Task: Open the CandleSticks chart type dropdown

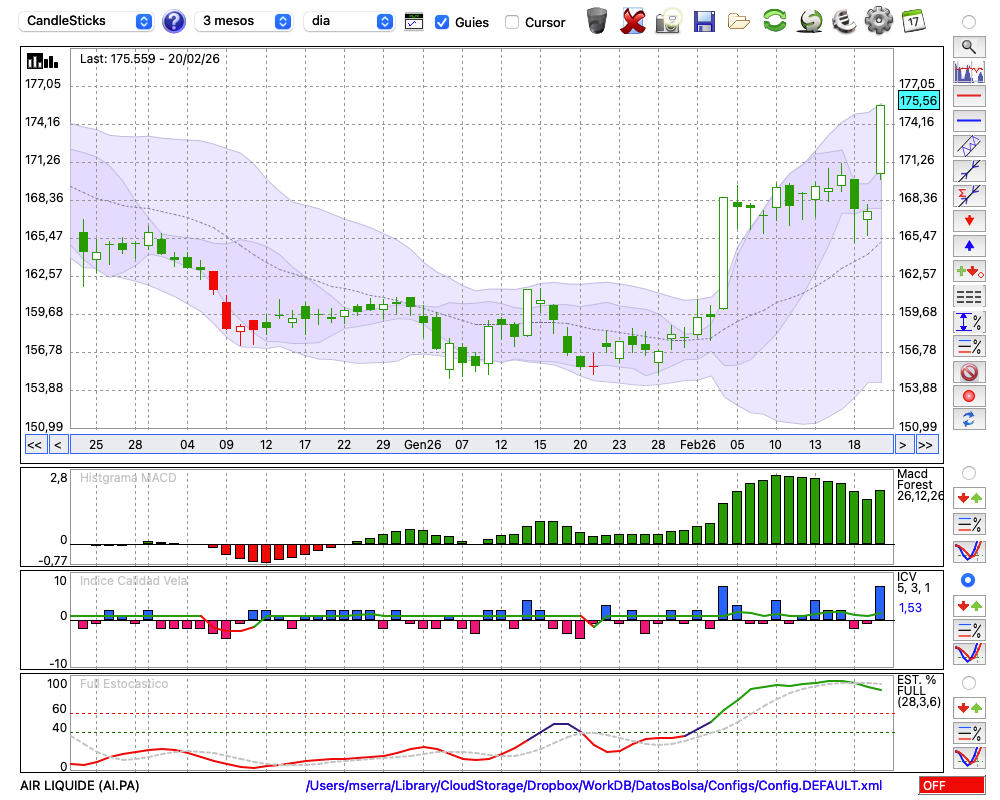Action: [88, 21]
